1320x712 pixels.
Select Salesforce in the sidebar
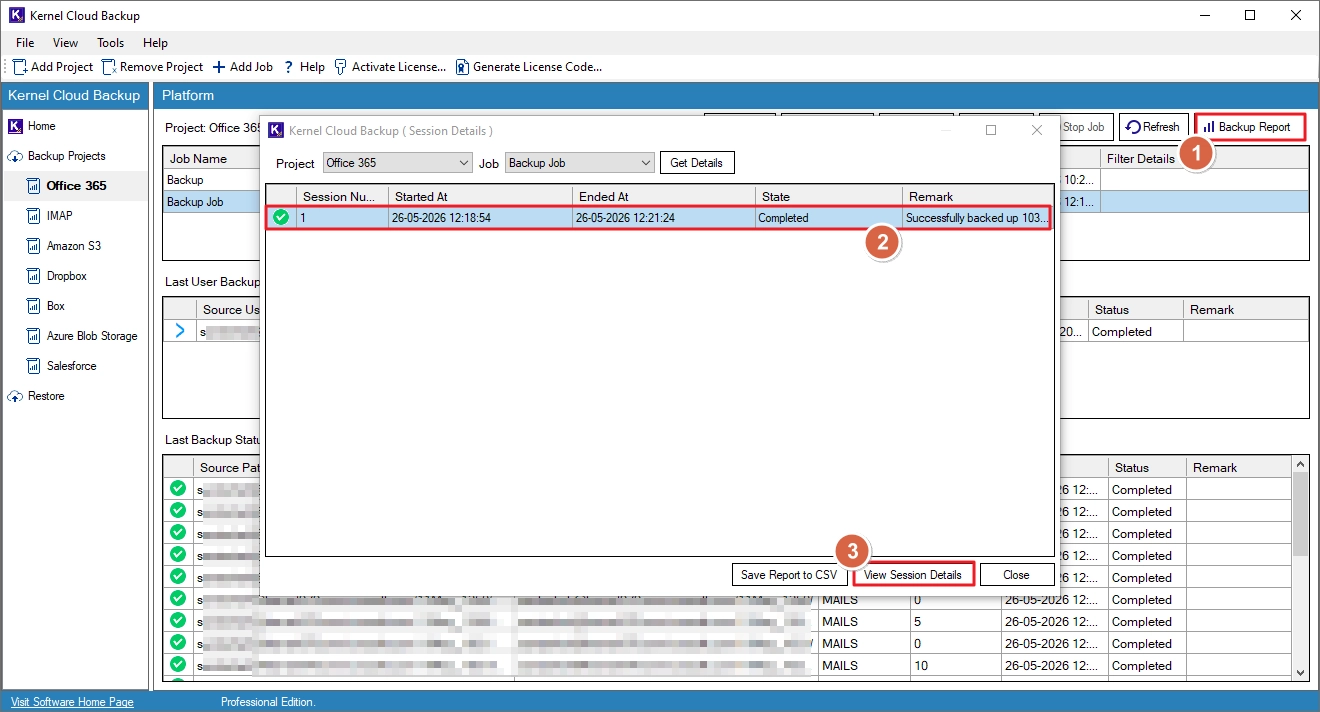[71, 366]
